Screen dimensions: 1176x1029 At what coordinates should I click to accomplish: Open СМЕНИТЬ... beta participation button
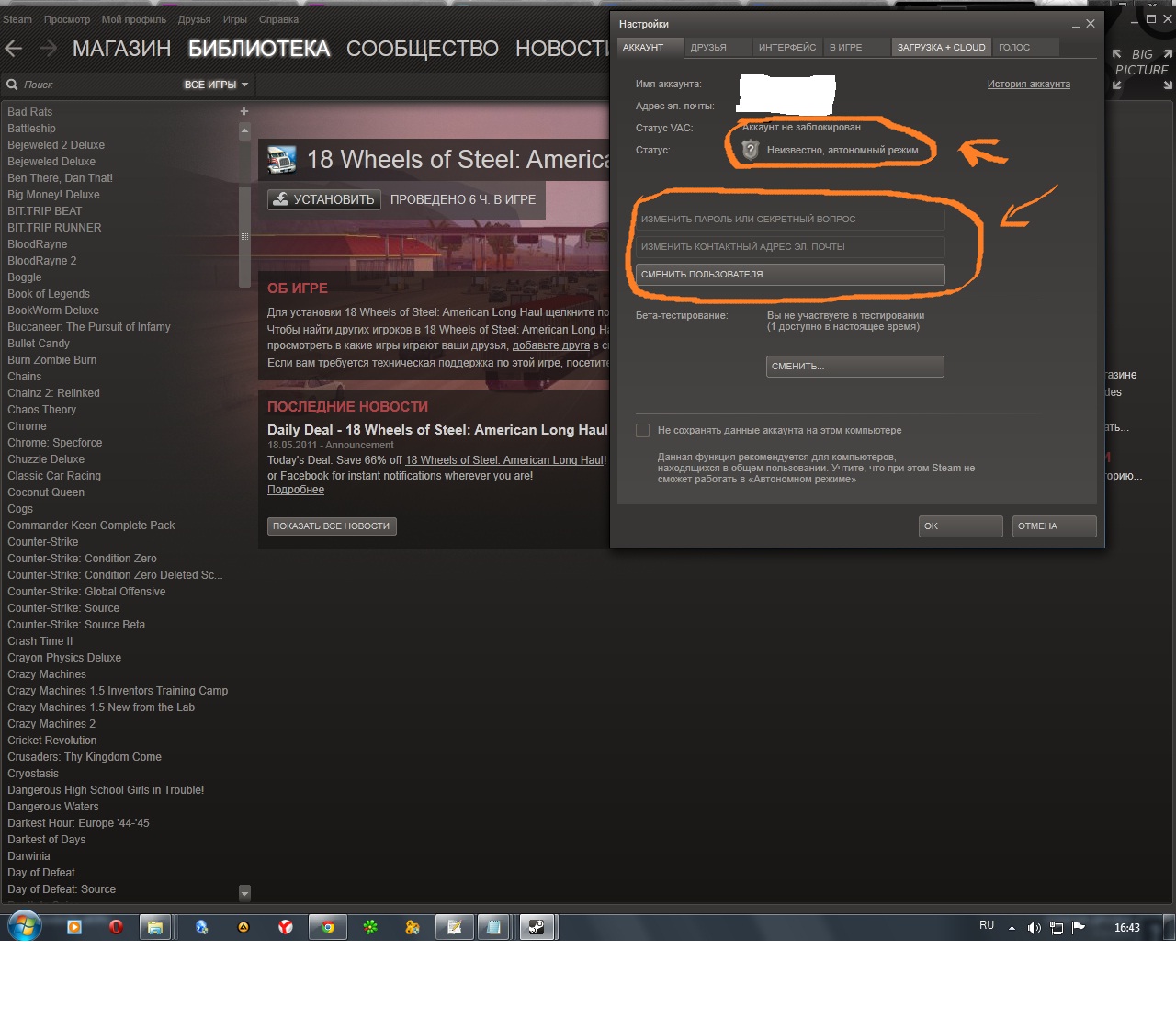click(854, 367)
